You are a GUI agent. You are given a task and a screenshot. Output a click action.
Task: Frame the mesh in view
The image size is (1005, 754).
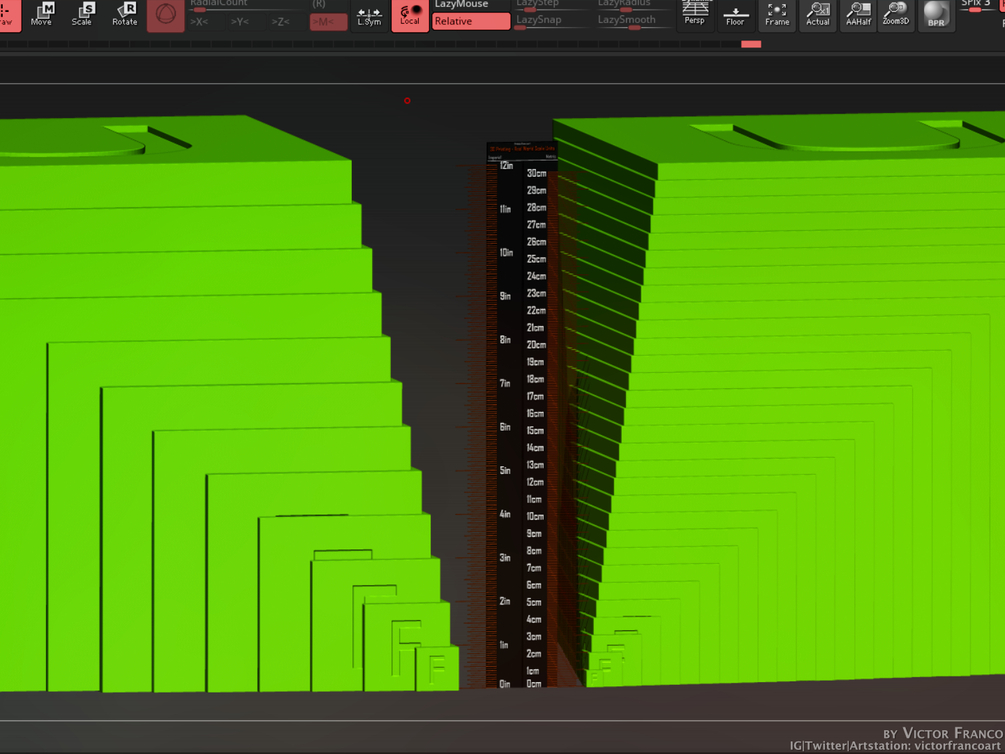(777, 15)
